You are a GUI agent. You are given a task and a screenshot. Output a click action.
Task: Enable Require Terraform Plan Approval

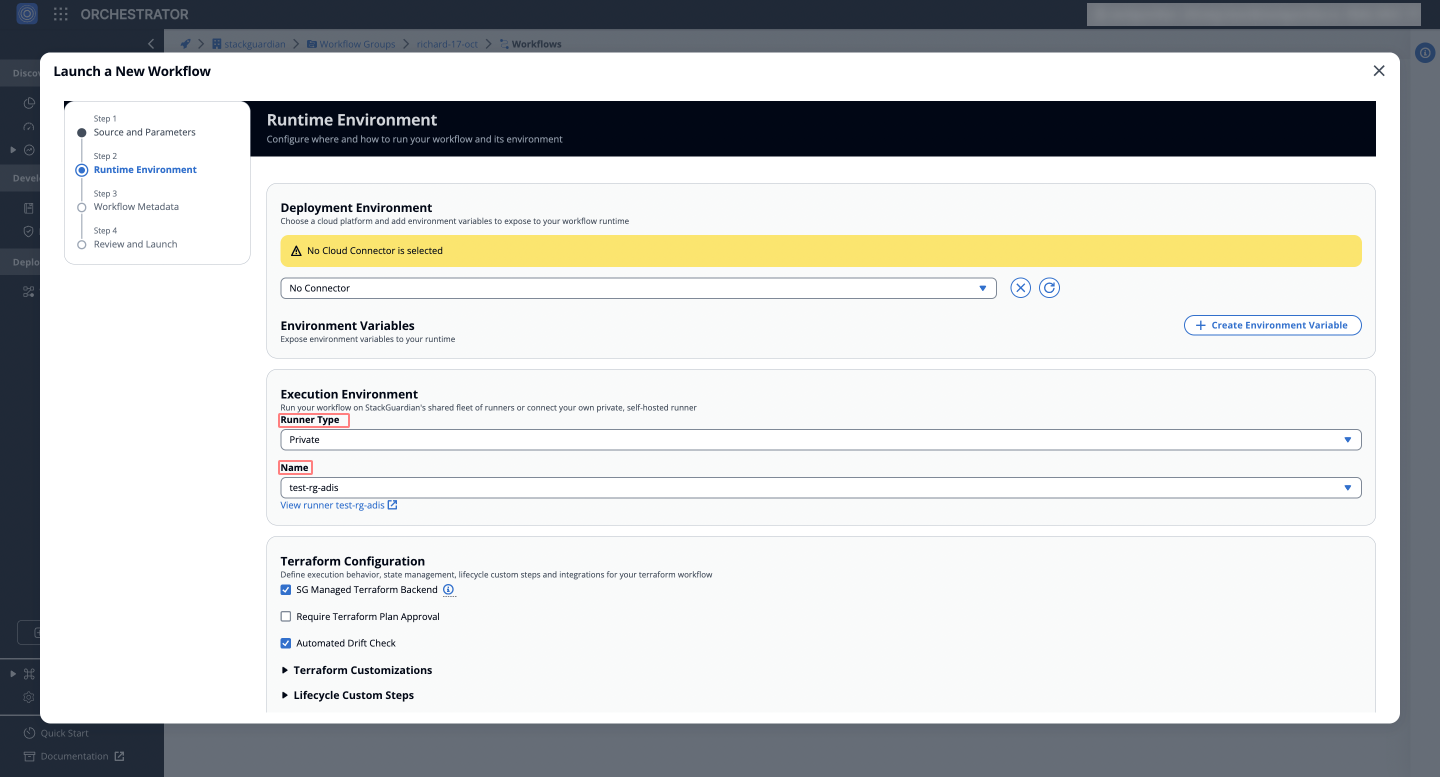click(286, 616)
